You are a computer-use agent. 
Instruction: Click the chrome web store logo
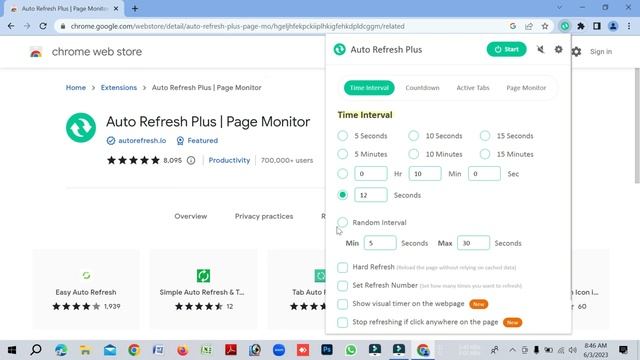36,52
